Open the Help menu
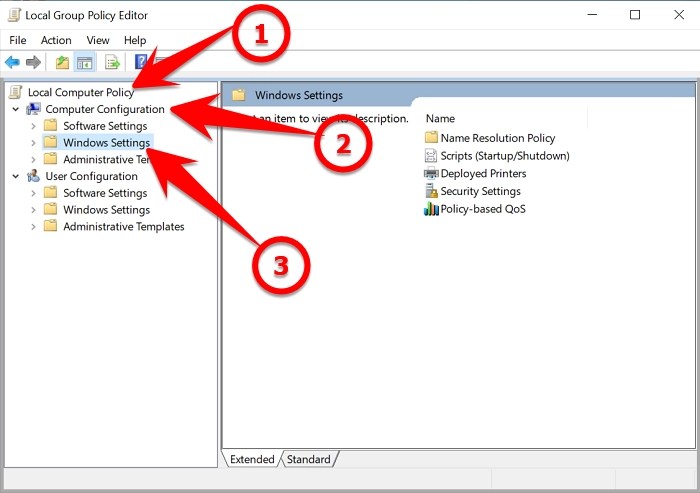The image size is (700, 493). 135,40
